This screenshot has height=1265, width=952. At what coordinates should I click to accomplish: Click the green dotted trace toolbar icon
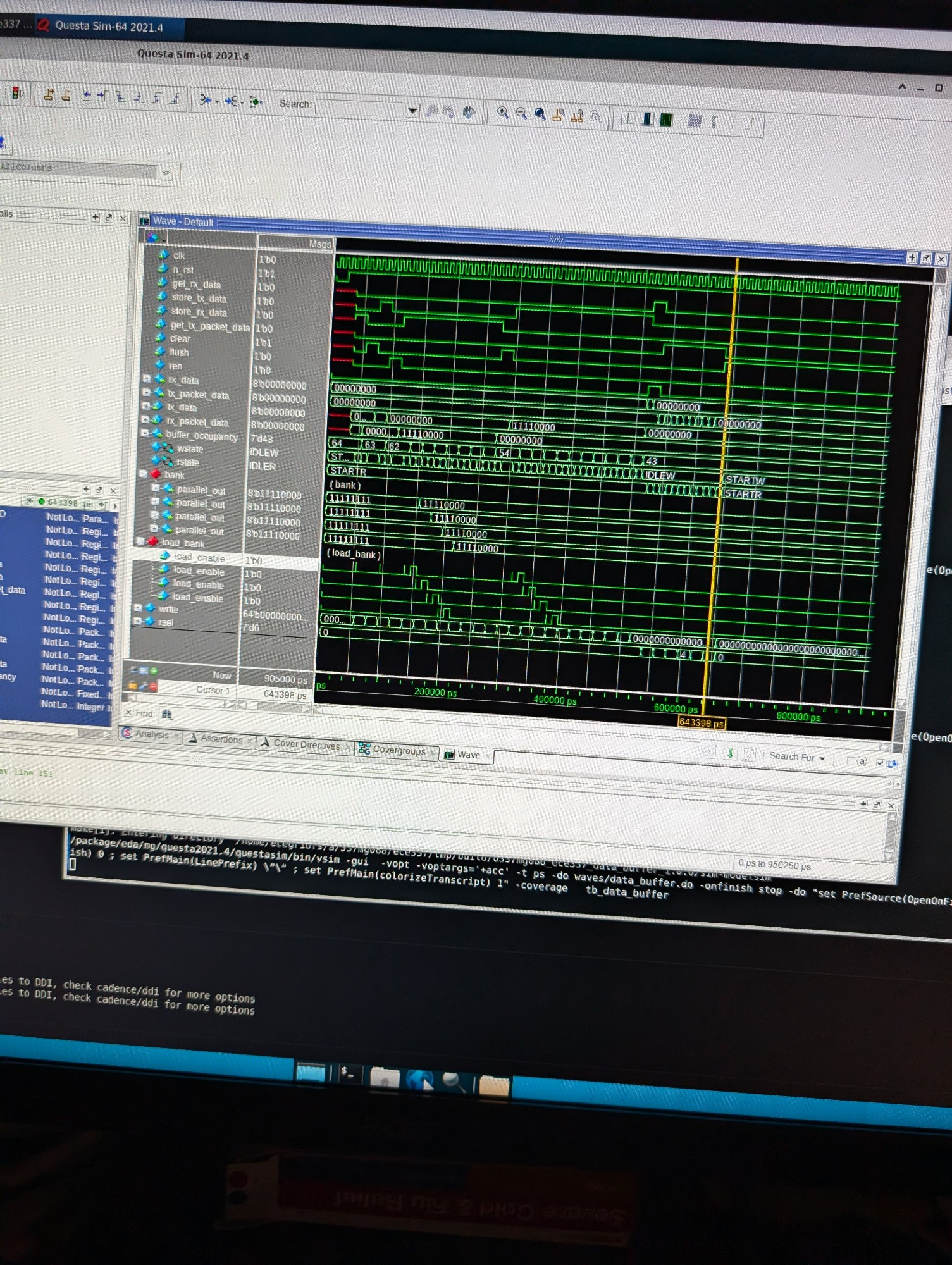[255, 101]
